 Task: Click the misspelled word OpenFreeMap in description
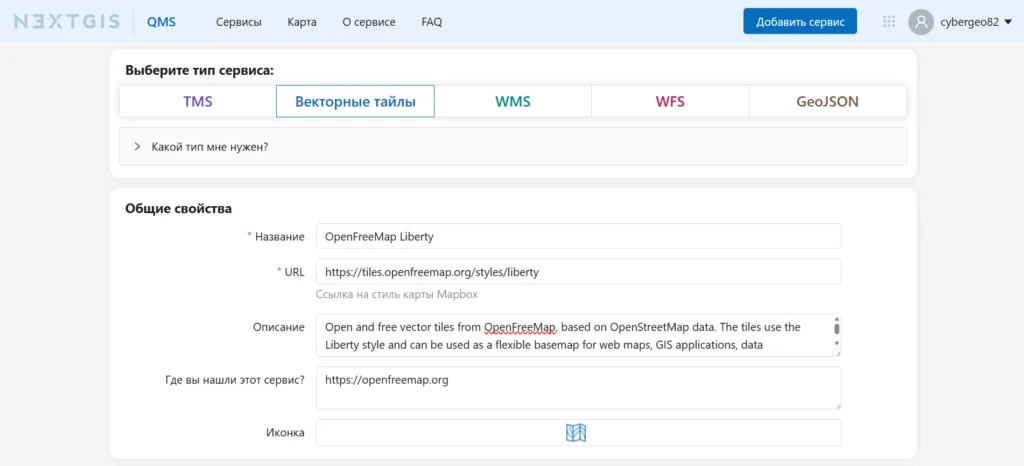(x=519, y=327)
